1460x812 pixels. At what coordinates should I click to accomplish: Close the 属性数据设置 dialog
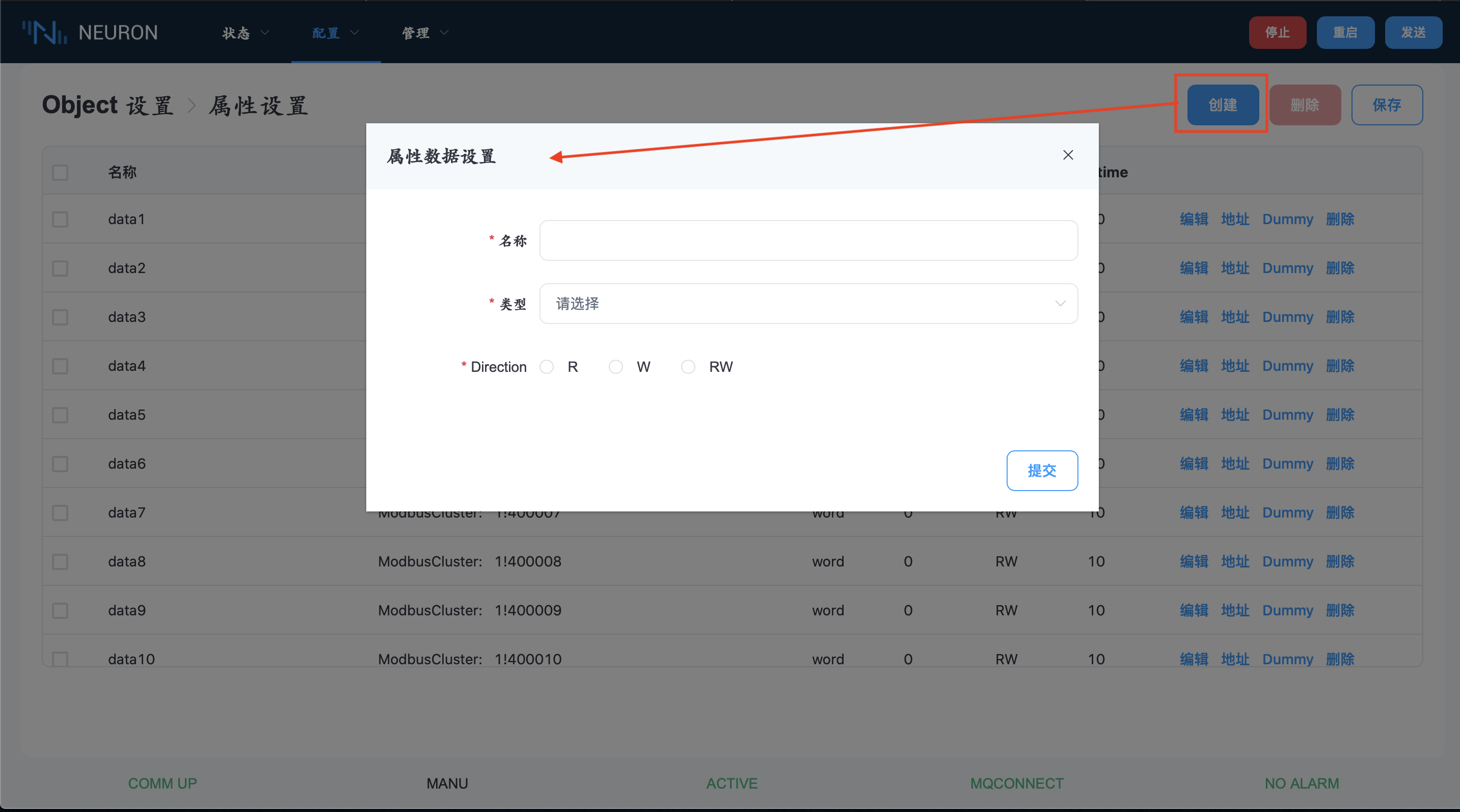(x=1068, y=155)
